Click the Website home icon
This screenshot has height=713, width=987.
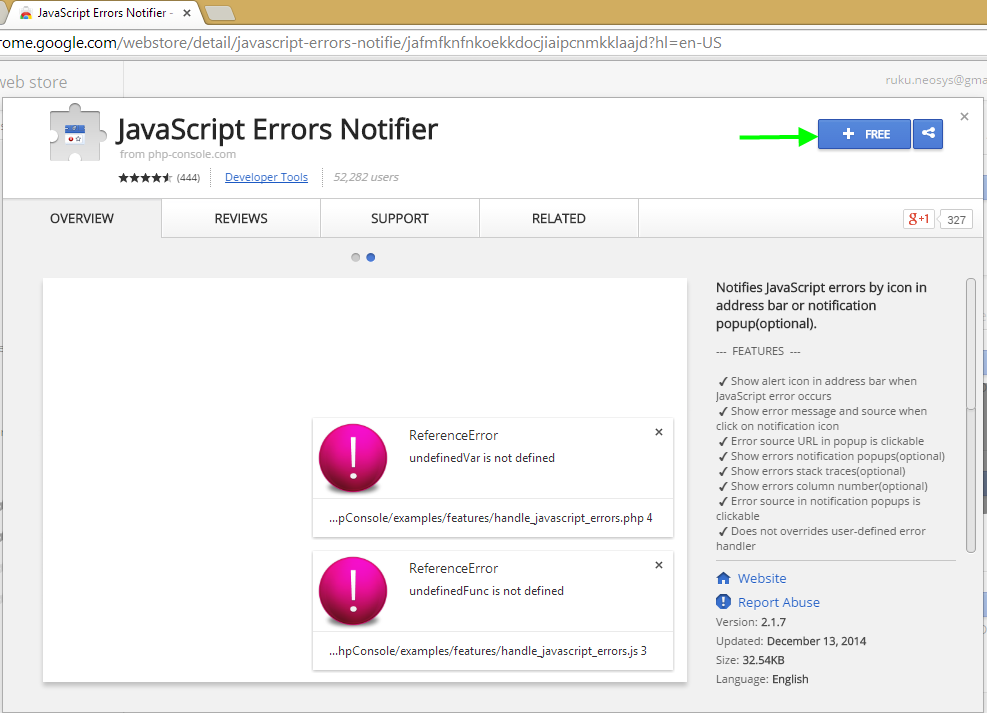[724, 578]
